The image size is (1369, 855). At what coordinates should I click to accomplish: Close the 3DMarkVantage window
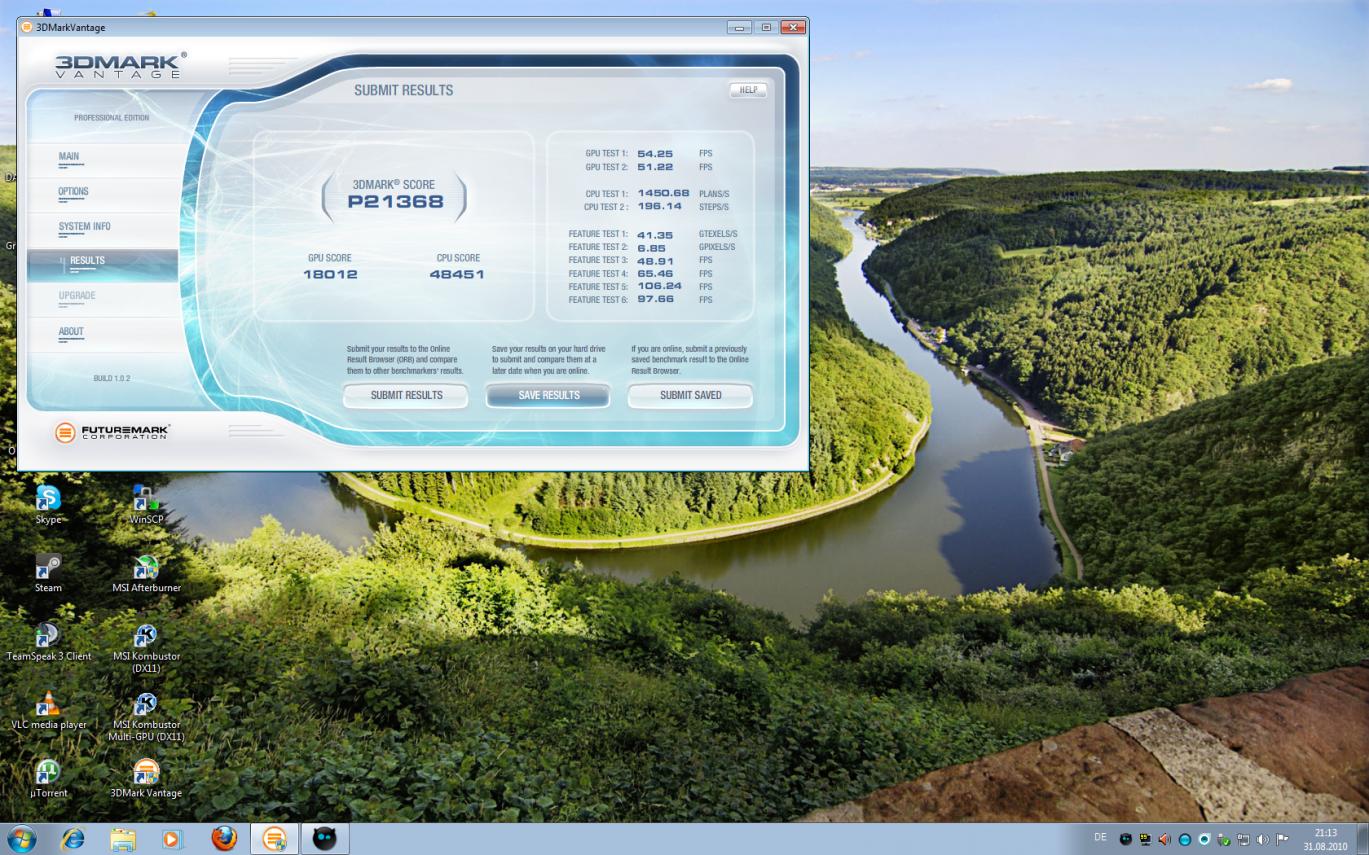793,27
